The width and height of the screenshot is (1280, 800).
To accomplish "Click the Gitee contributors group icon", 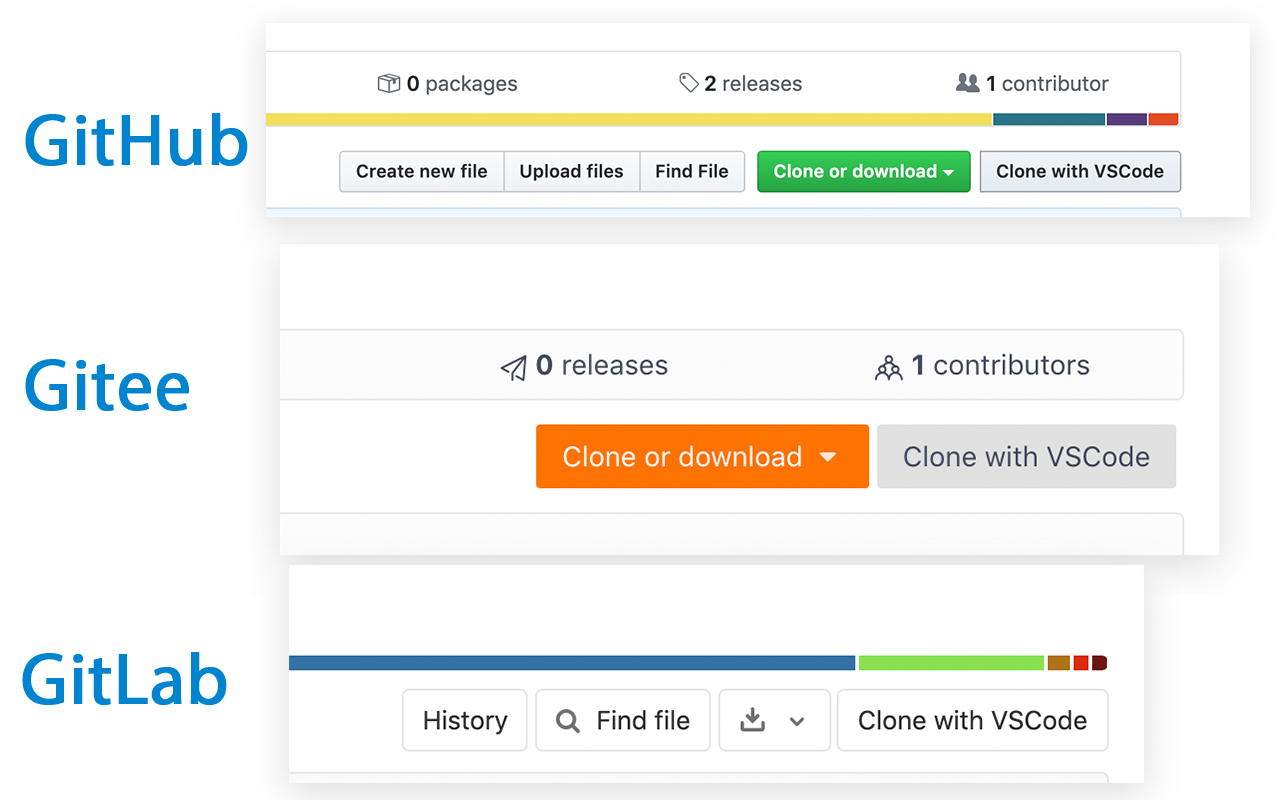I will click(x=888, y=367).
